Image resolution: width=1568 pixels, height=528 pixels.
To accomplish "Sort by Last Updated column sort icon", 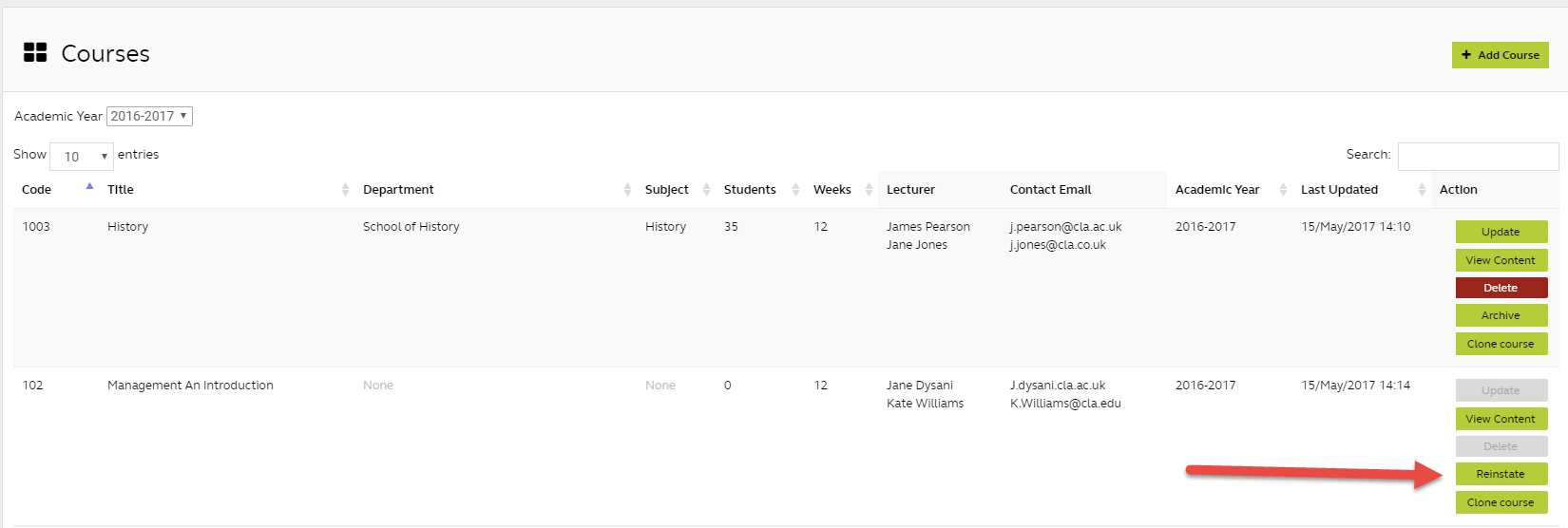I will 1422,190.
